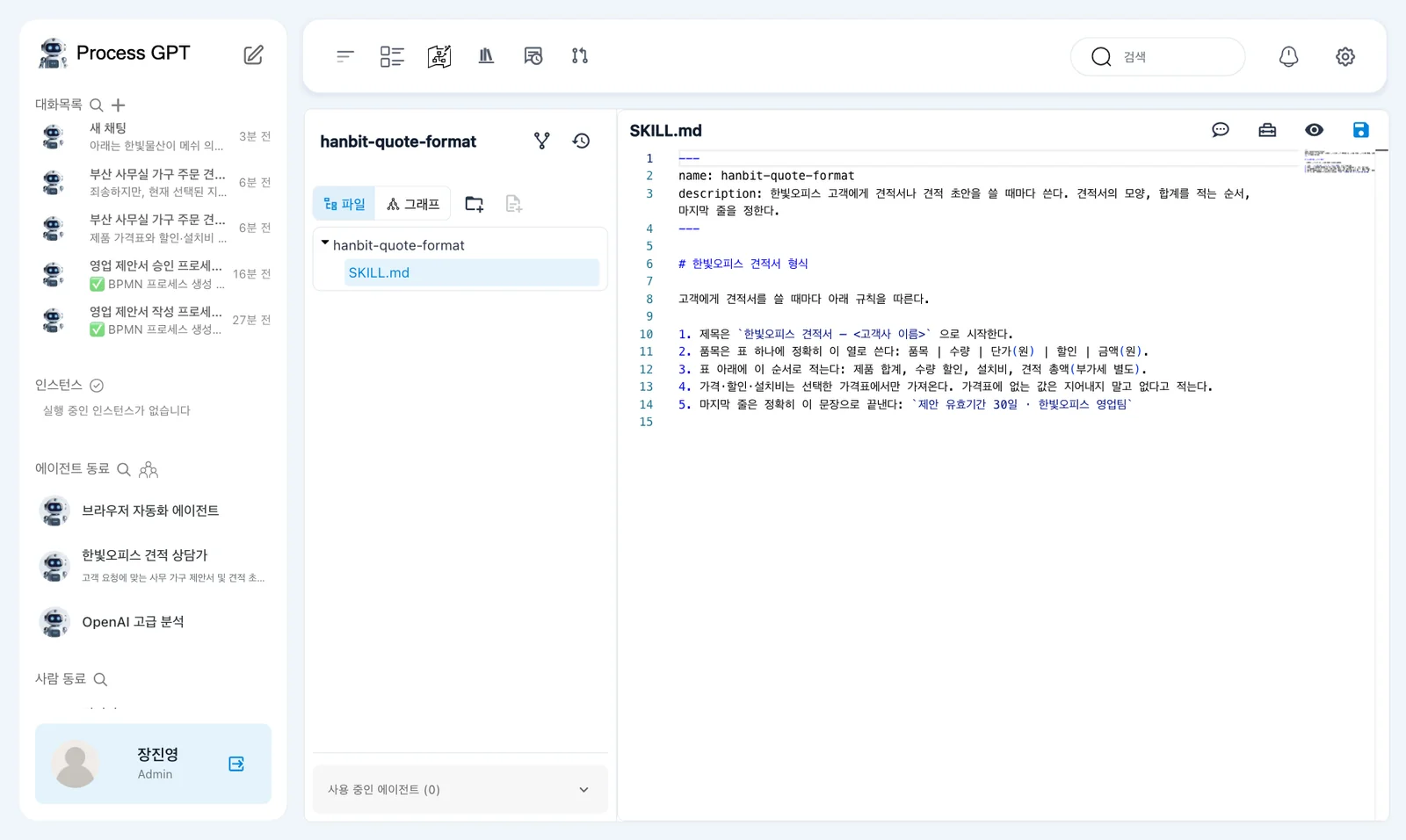Open the scheduled dashboard icon
The height and width of the screenshot is (840, 1406).
click(x=533, y=56)
